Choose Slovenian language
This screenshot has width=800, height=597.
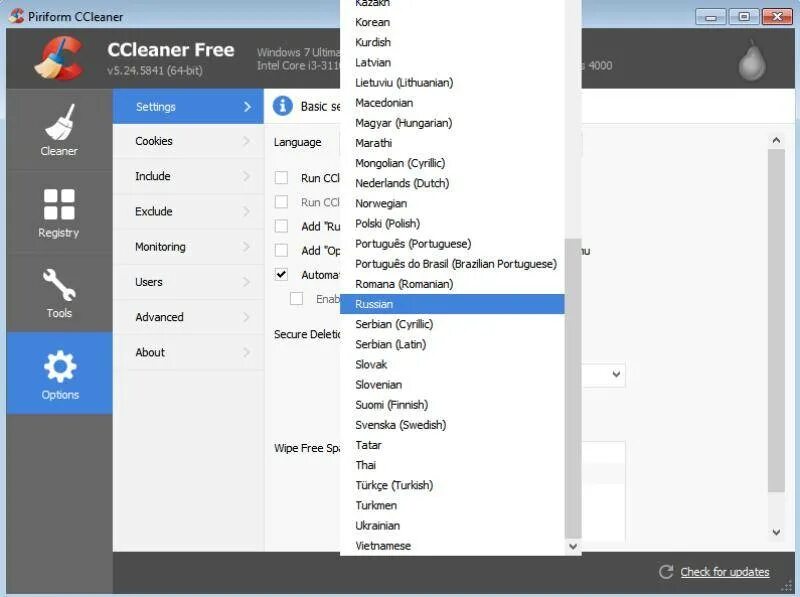(x=452, y=385)
